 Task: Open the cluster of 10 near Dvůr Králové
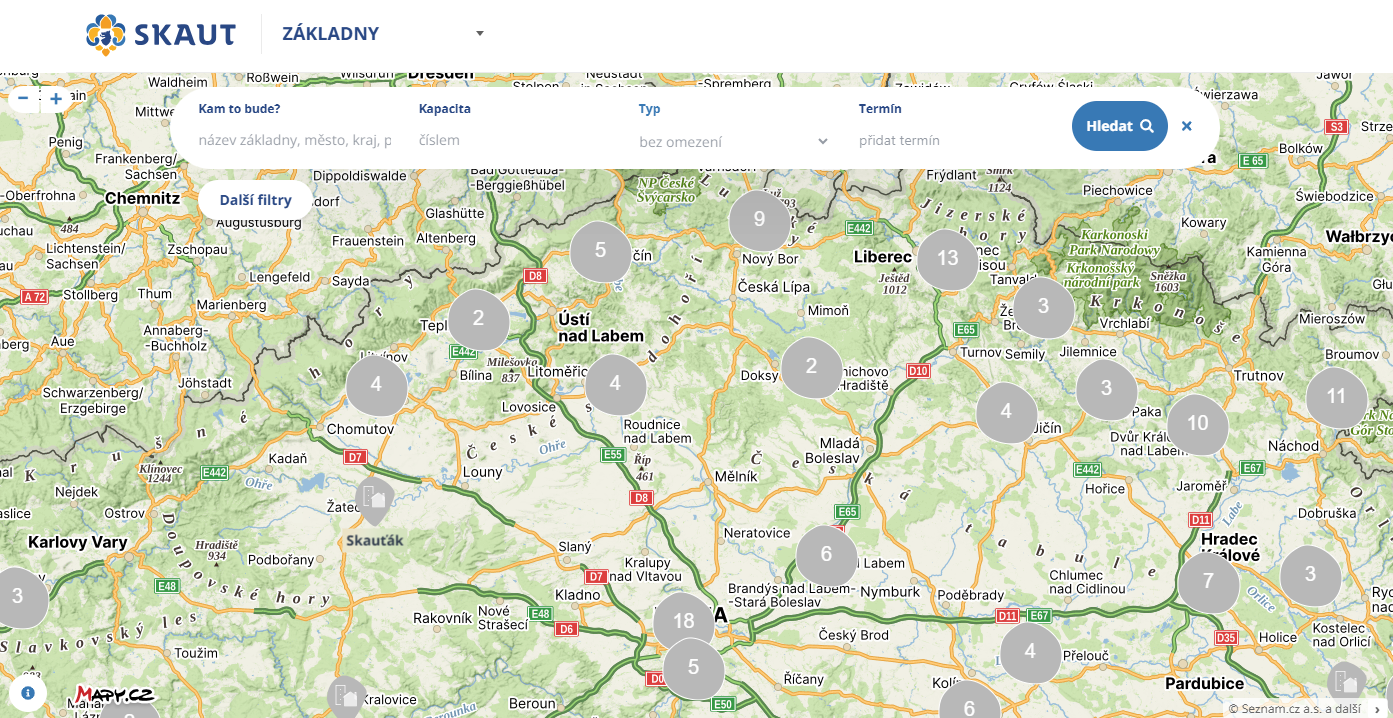(x=1197, y=424)
